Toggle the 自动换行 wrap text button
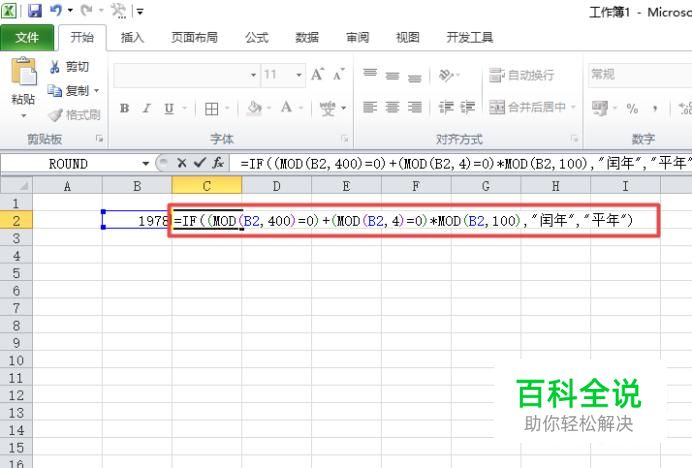Screen dimensions: 692x468 click(521, 75)
